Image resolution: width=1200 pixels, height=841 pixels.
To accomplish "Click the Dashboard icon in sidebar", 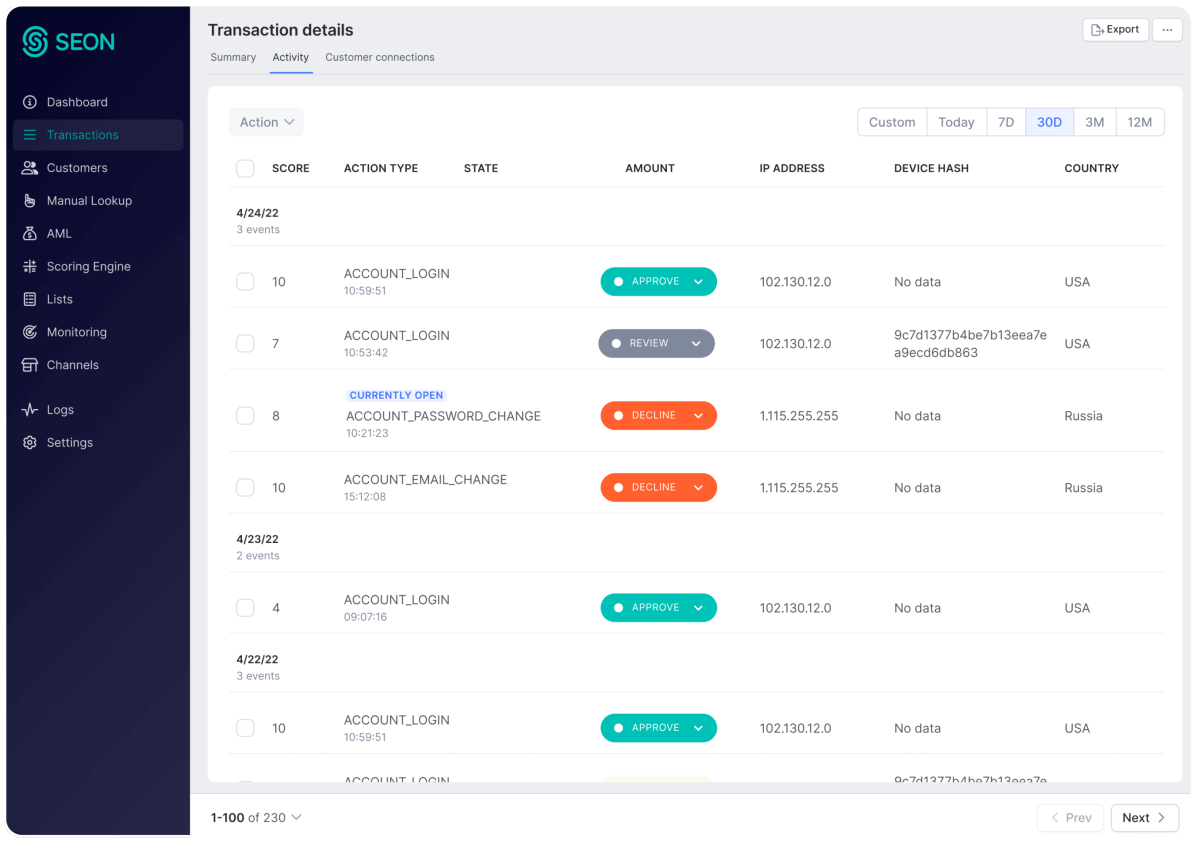I will point(30,102).
